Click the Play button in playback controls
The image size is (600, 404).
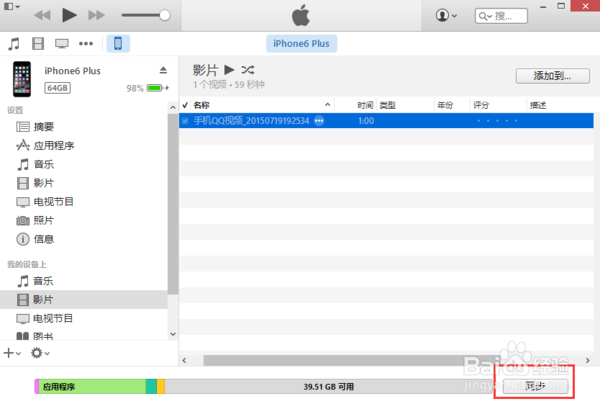pos(69,15)
